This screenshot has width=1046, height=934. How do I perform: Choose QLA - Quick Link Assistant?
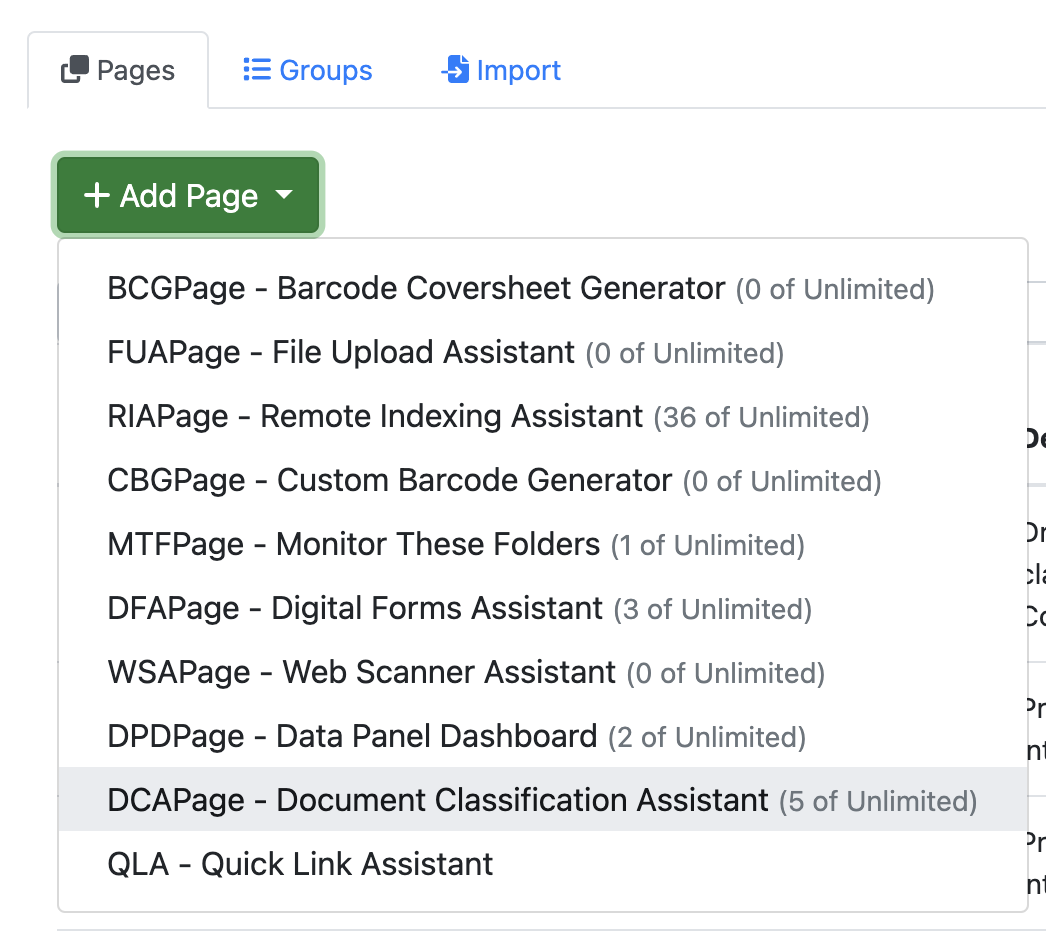[300, 864]
